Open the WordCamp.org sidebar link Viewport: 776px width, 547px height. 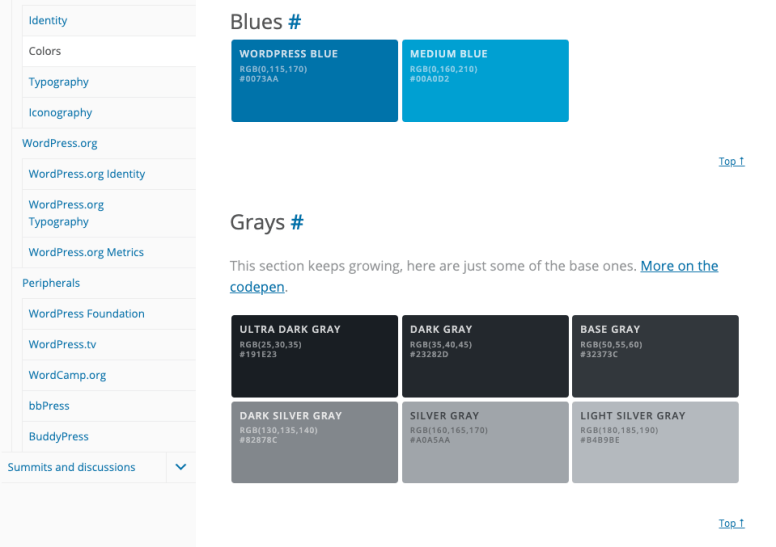click(67, 375)
